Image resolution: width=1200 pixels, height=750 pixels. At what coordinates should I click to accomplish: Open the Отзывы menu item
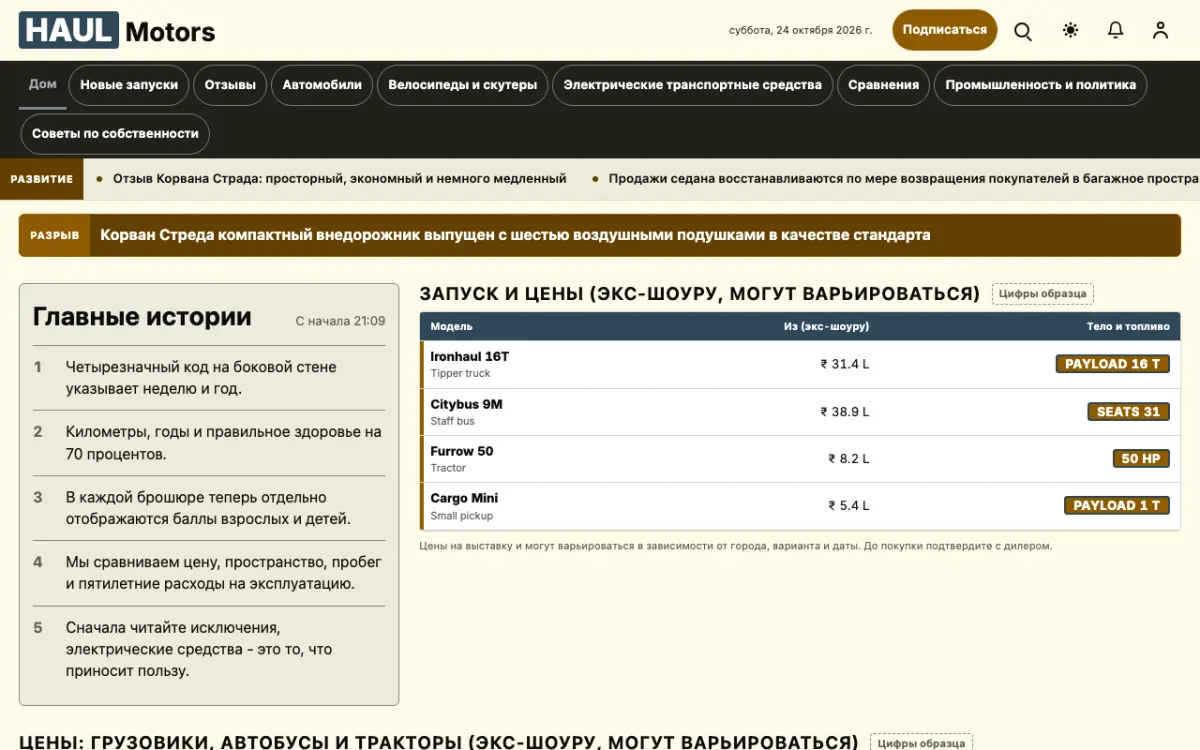(230, 85)
